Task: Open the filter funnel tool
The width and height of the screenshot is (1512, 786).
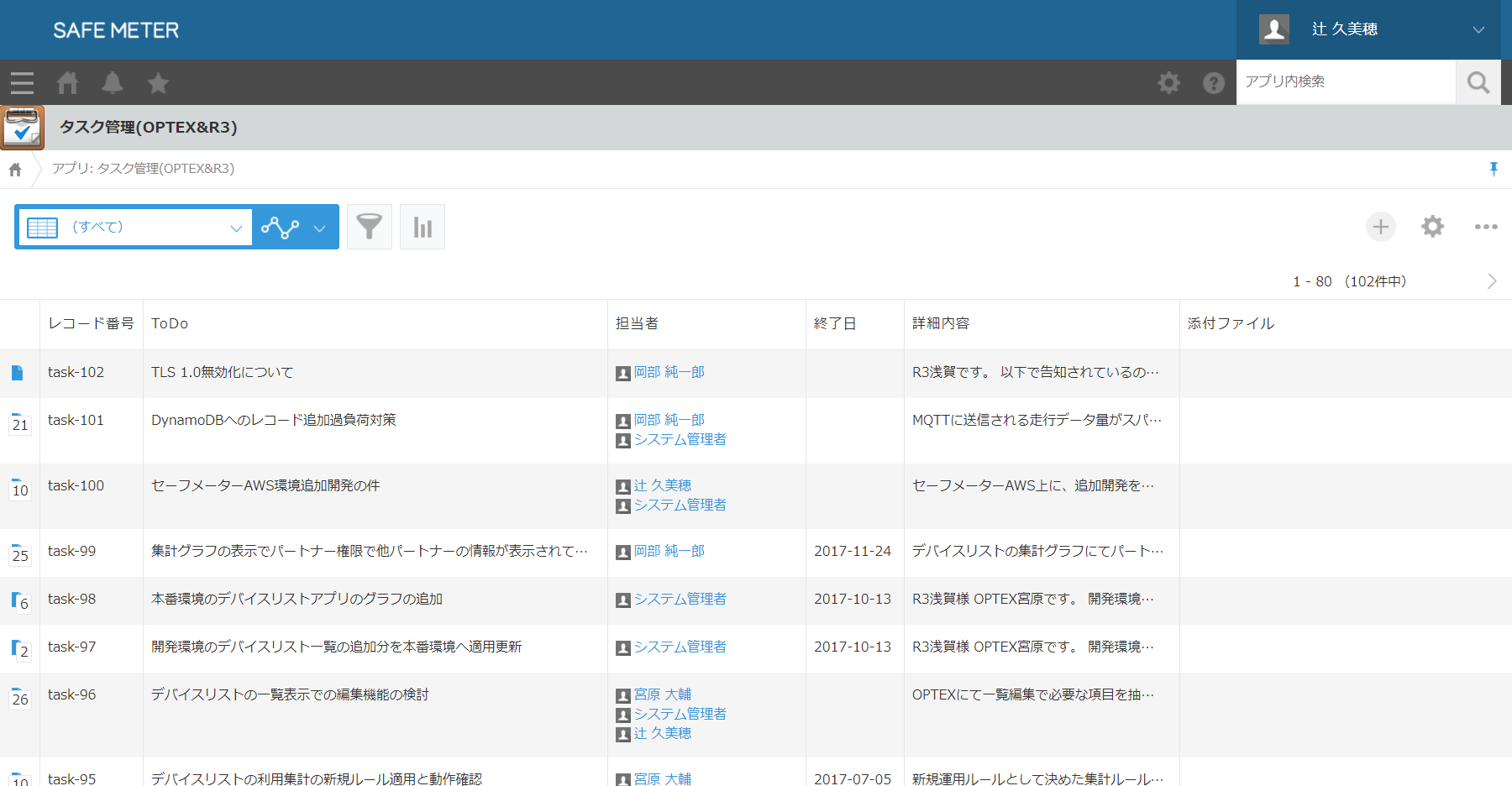Action: (370, 227)
